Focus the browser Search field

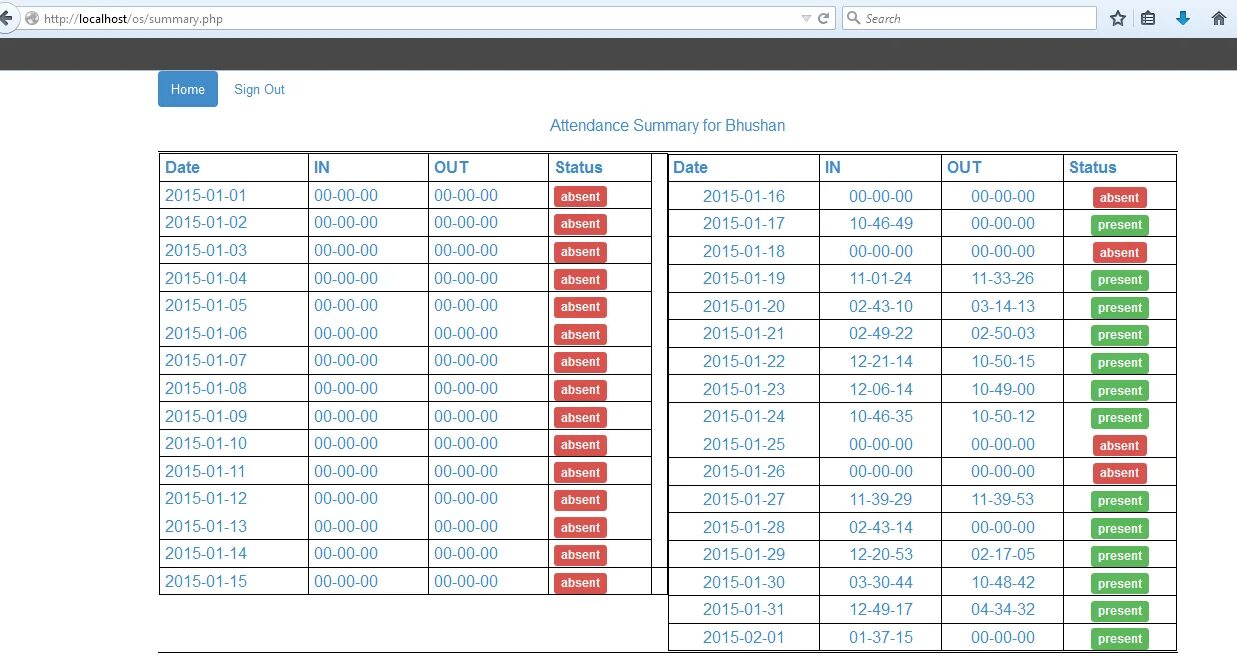[969, 18]
